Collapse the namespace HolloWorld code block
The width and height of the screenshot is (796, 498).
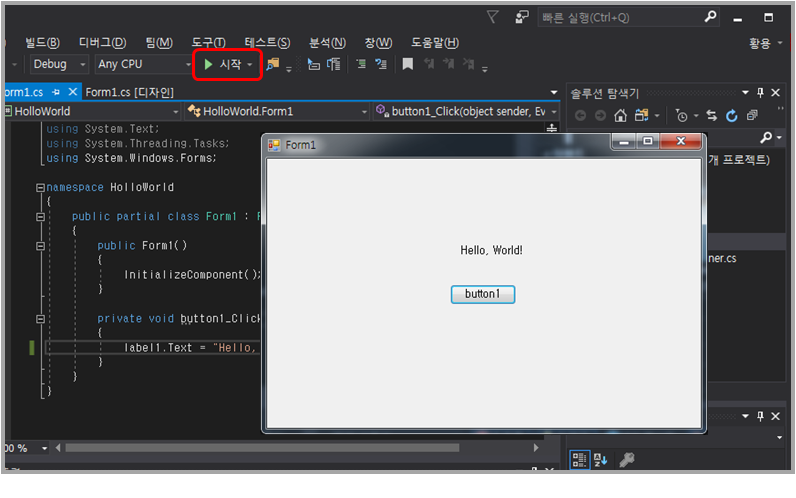coord(39,187)
